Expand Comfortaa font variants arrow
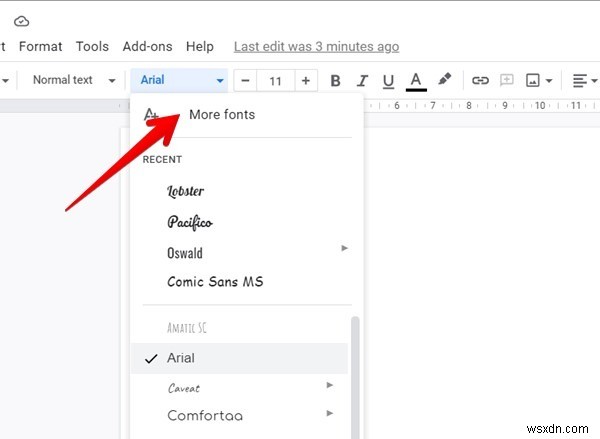The height and width of the screenshot is (439, 600). point(329,413)
